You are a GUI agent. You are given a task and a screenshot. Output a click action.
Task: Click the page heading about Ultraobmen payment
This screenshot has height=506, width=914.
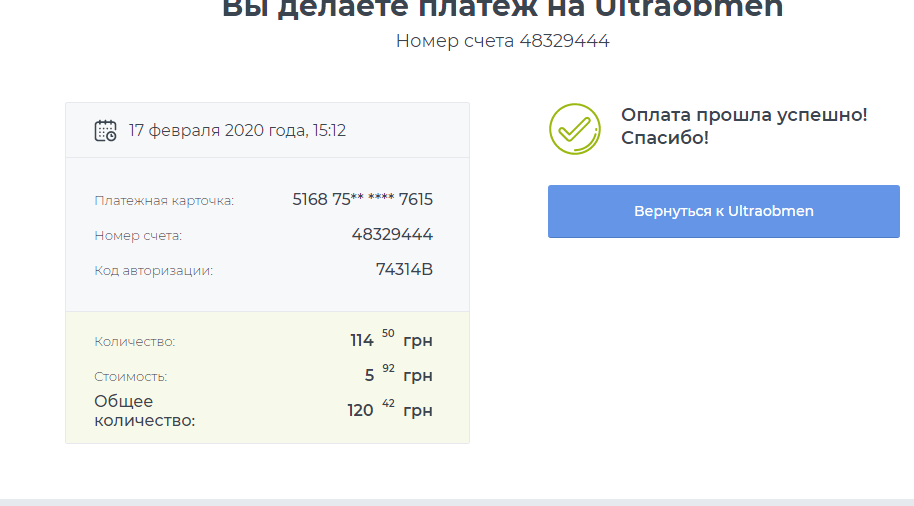click(x=502, y=9)
